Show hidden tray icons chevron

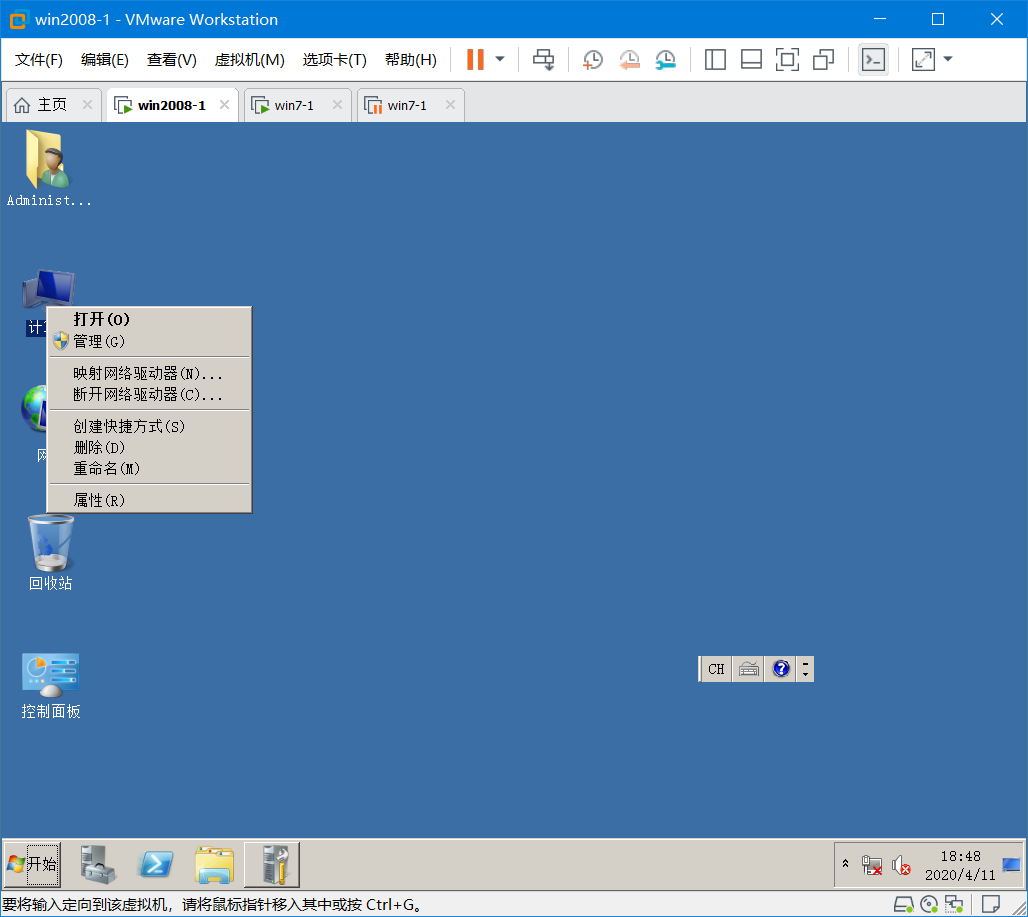(x=845, y=863)
